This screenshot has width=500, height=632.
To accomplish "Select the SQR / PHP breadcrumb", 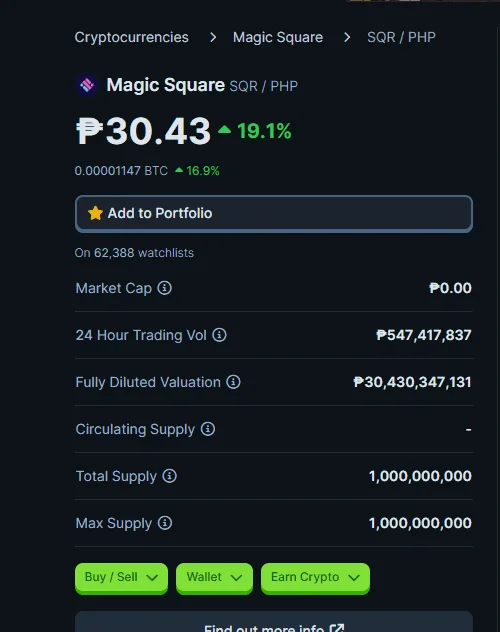I will coord(401,37).
